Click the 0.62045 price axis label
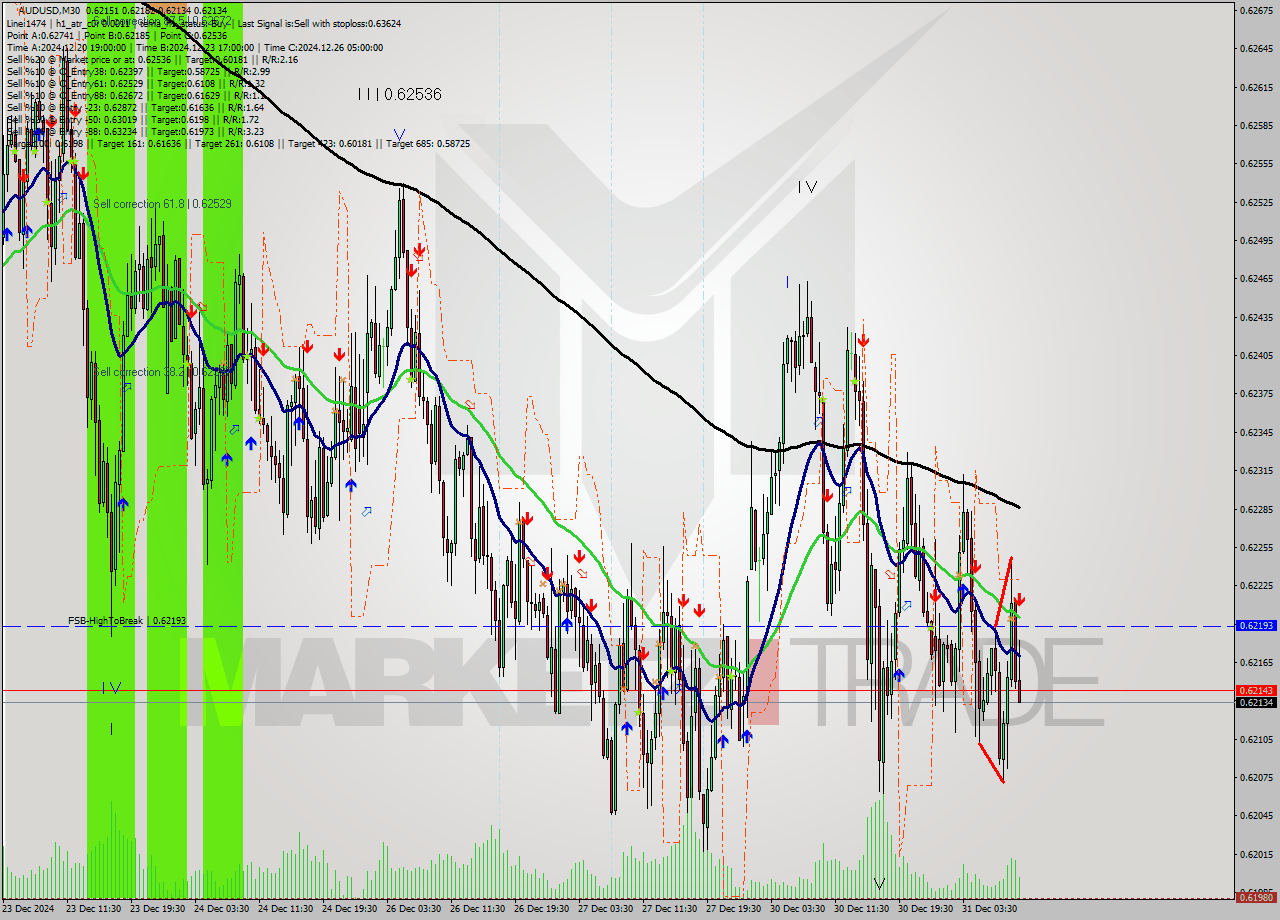This screenshot has width=1280, height=920. coord(1255,815)
